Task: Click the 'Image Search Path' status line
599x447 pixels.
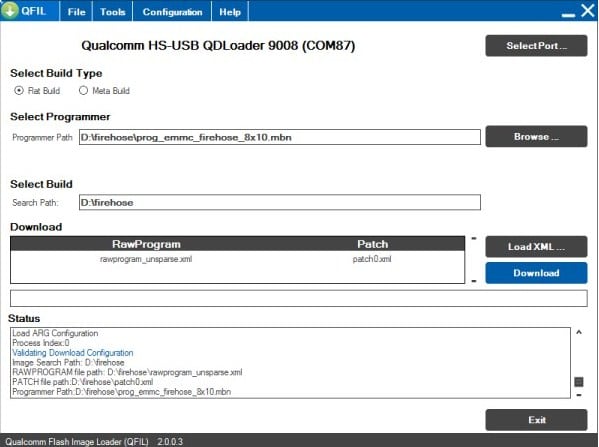Action: (68, 362)
